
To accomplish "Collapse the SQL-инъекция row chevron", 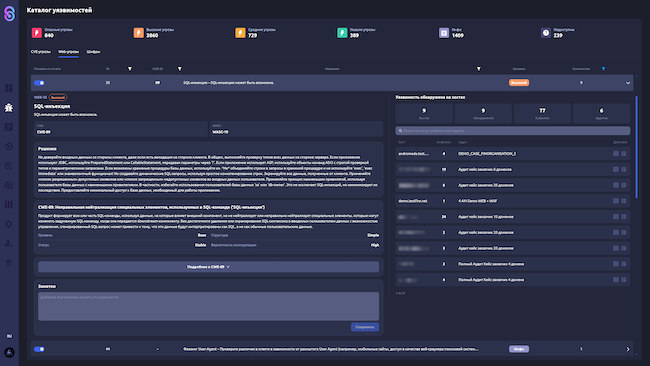I will tap(628, 83).
